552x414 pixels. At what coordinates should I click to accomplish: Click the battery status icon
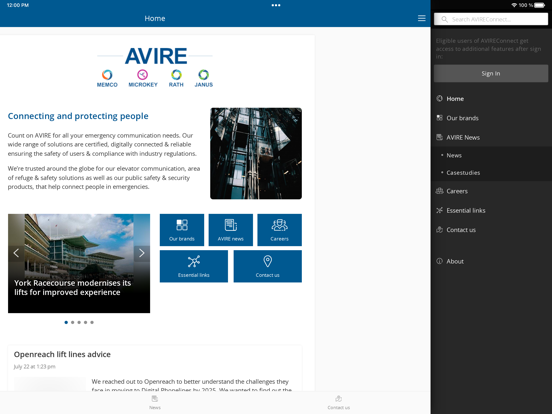tap(540, 5)
